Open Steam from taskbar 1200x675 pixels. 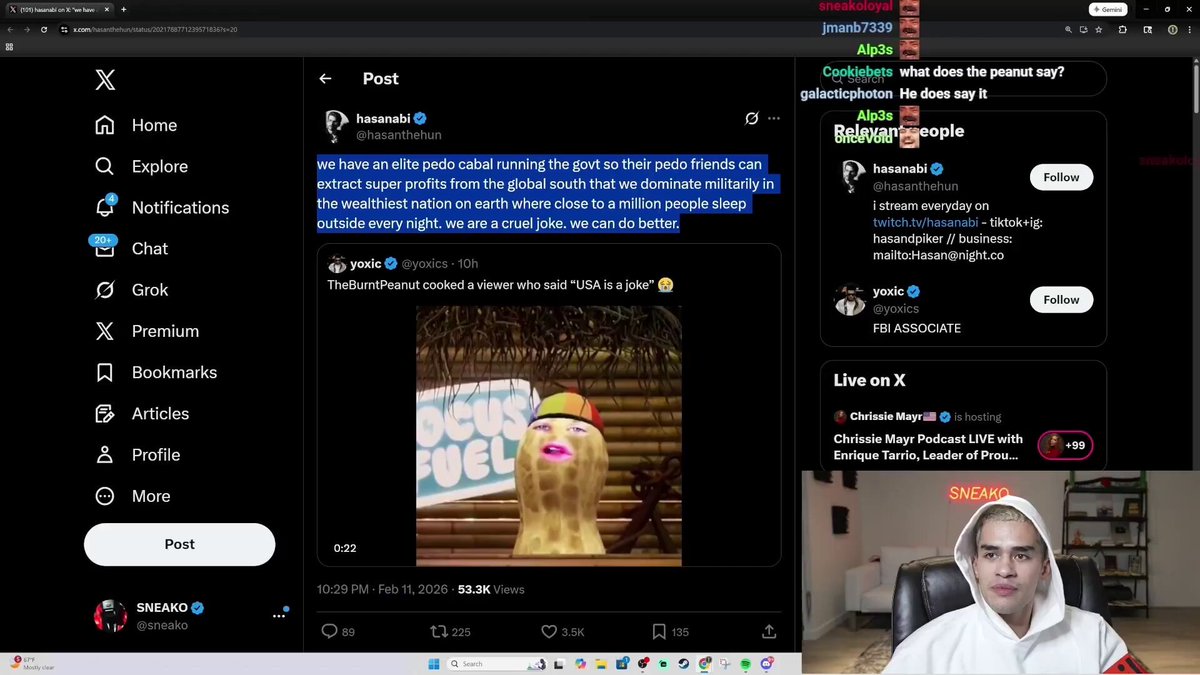(683, 664)
